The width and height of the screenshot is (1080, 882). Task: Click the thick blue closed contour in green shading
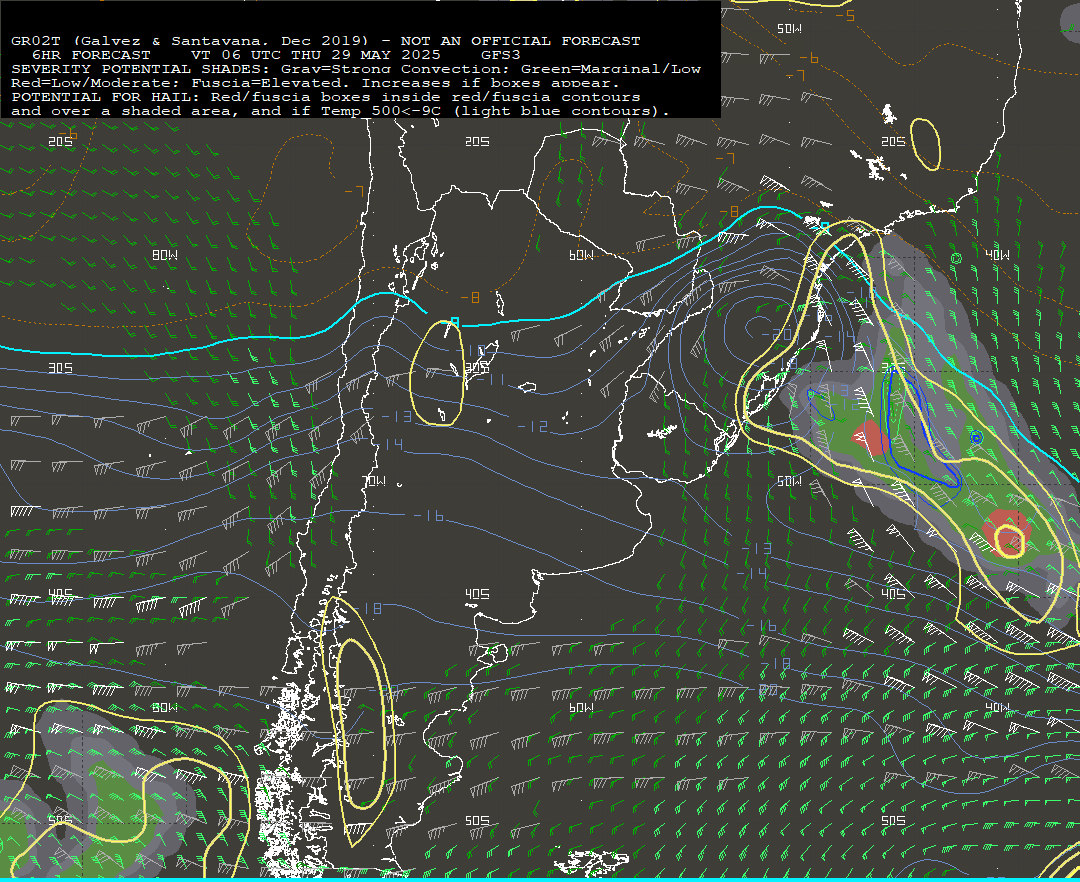click(x=920, y=427)
